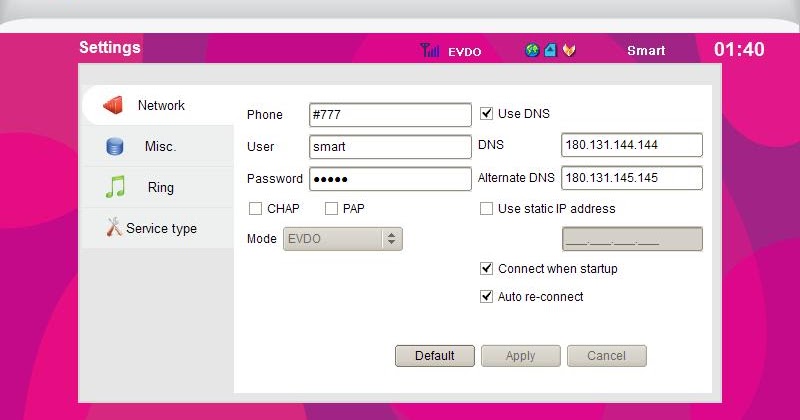
Task: Click the blue database Misc. icon
Action: pyautogui.click(x=114, y=146)
